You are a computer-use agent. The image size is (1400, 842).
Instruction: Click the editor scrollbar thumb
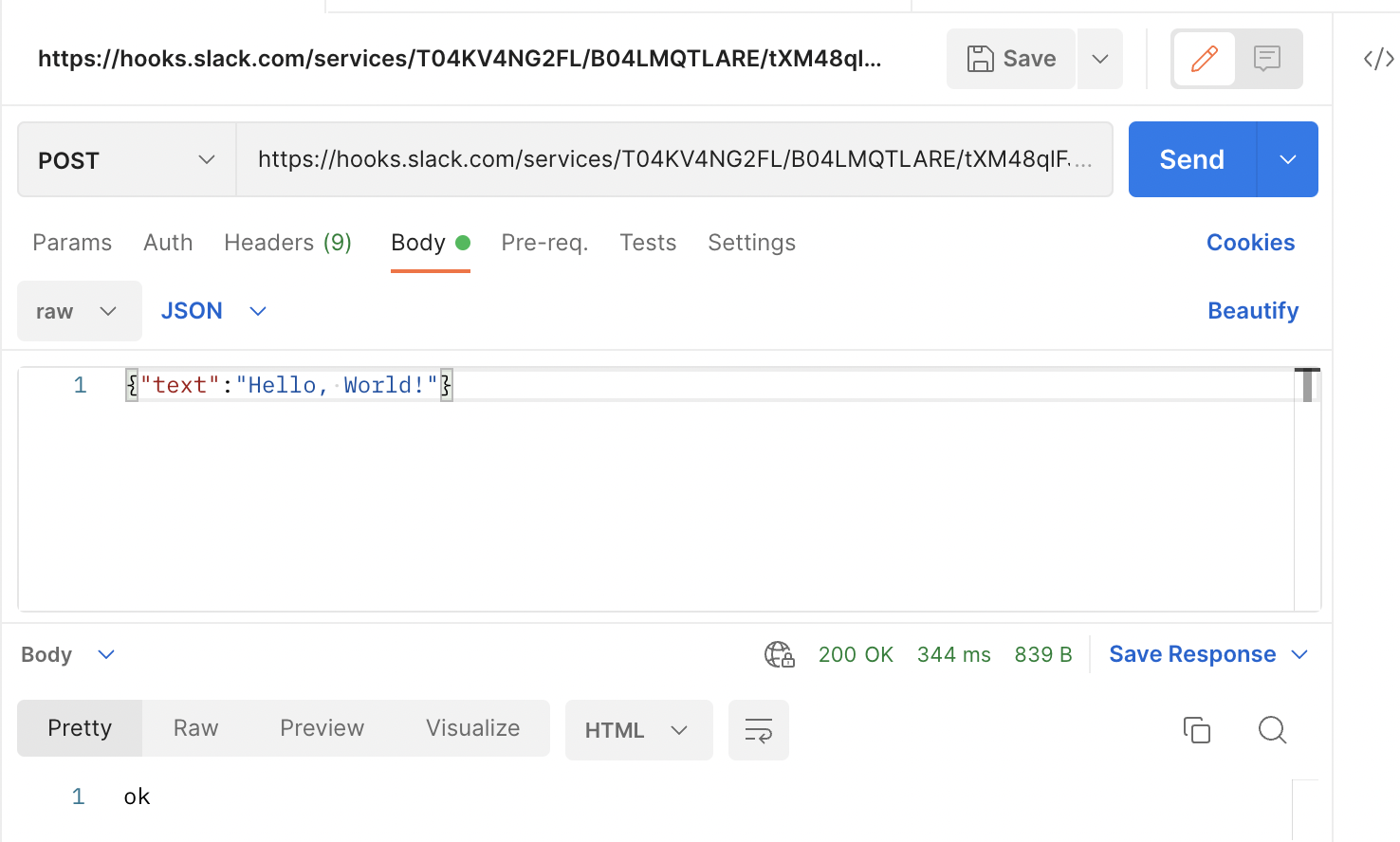pos(1307,385)
